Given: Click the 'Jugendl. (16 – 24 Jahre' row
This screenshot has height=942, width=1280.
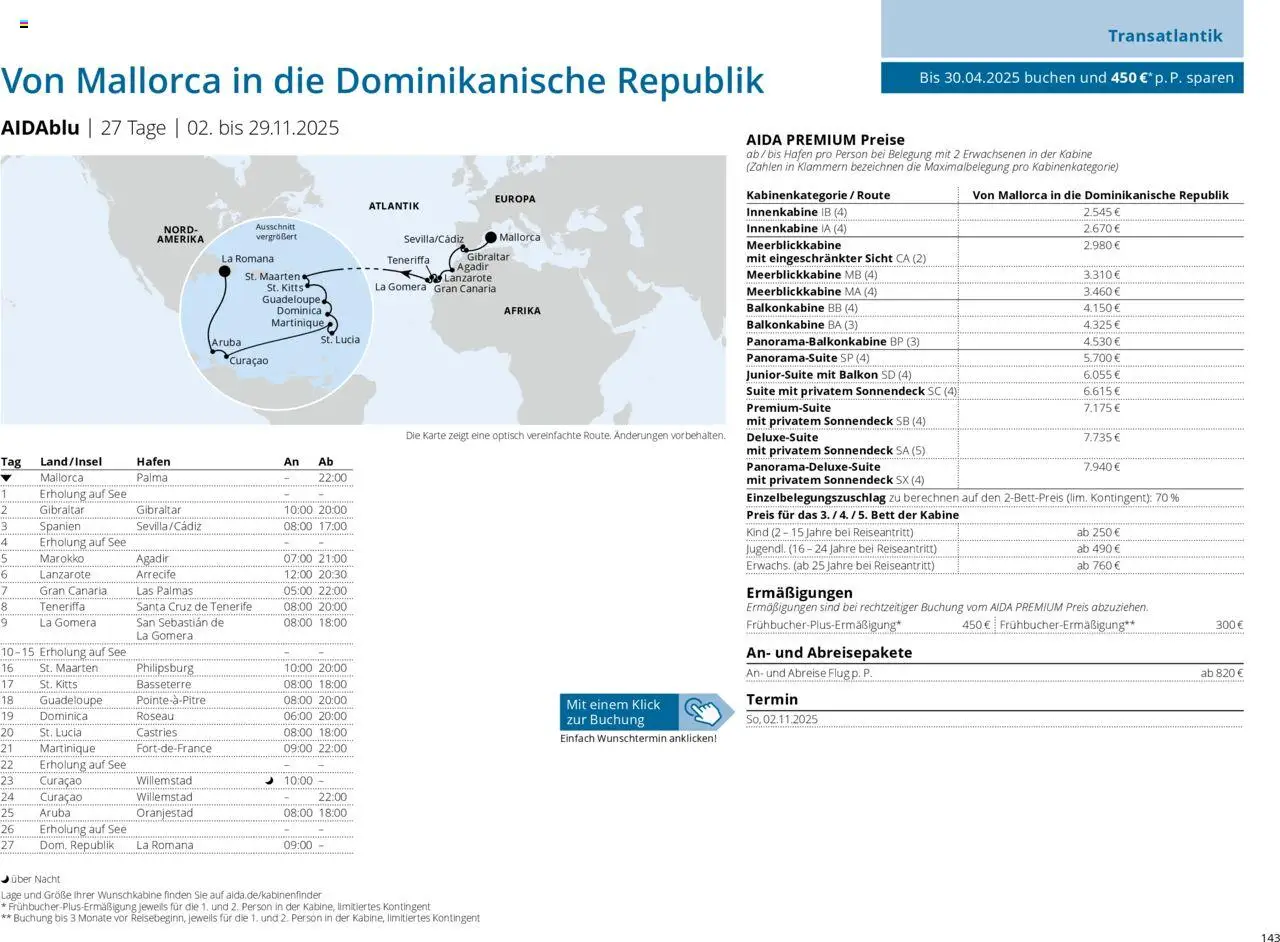Looking at the screenshot, I should pyautogui.click(x=995, y=549).
